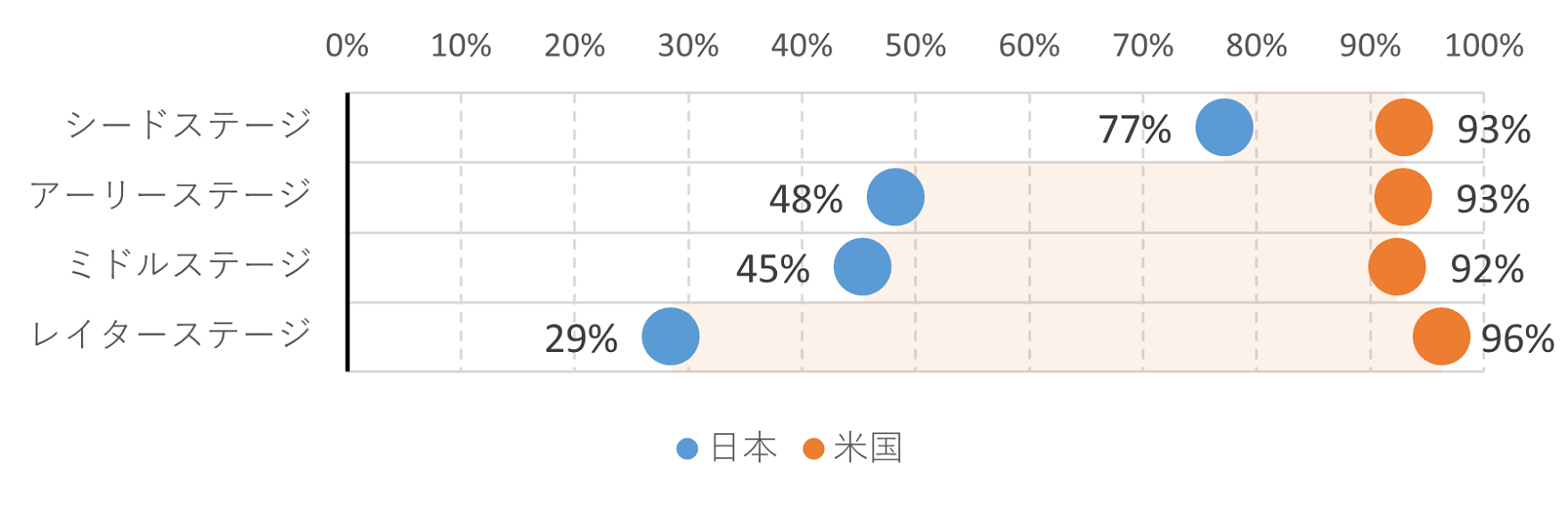Click the 96% data label
The image size is (1568, 507).
(x=1517, y=339)
